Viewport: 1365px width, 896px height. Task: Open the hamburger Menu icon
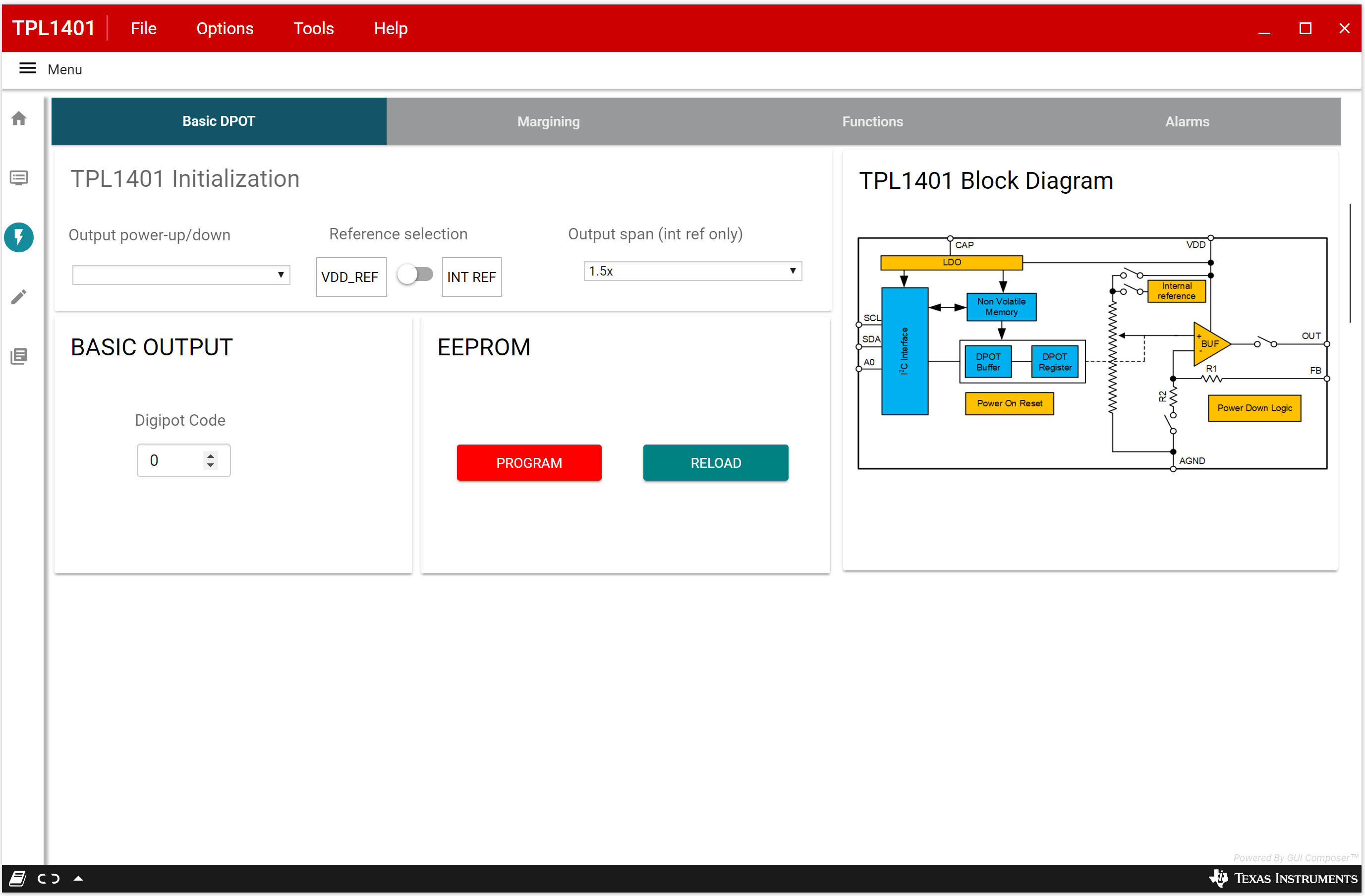[x=28, y=69]
